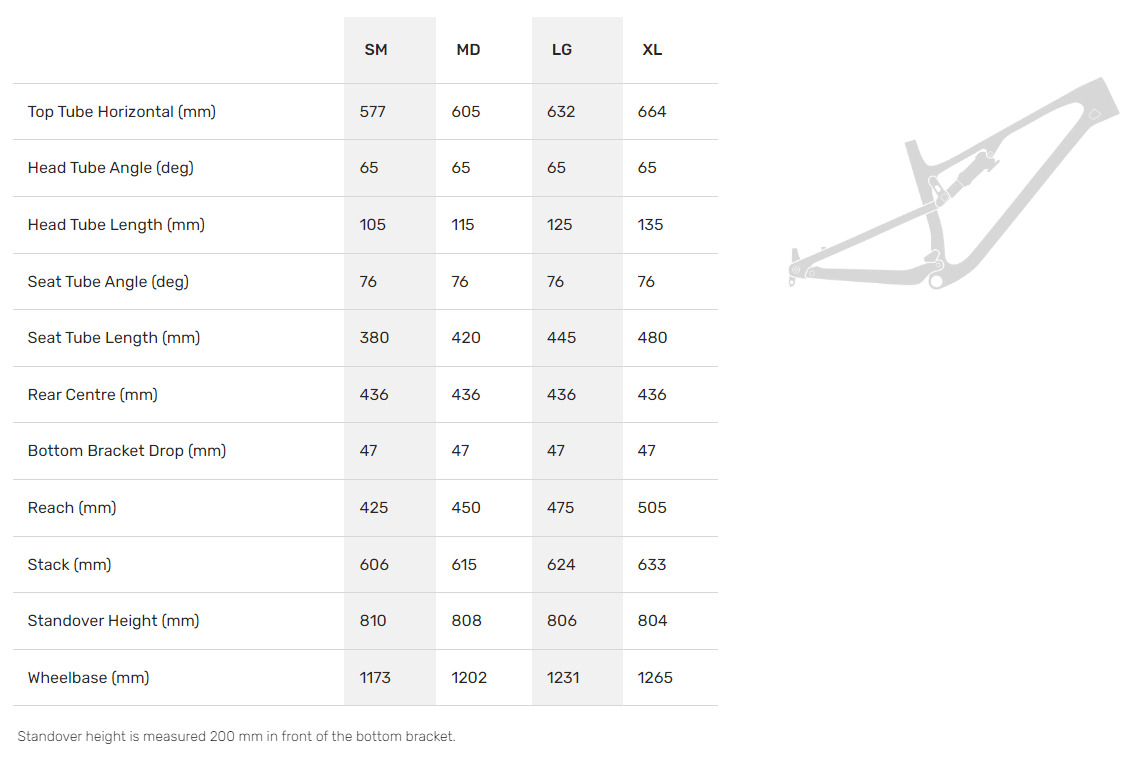1129x767 pixels.
Task: Click the XL size column header
Action: 652,50
